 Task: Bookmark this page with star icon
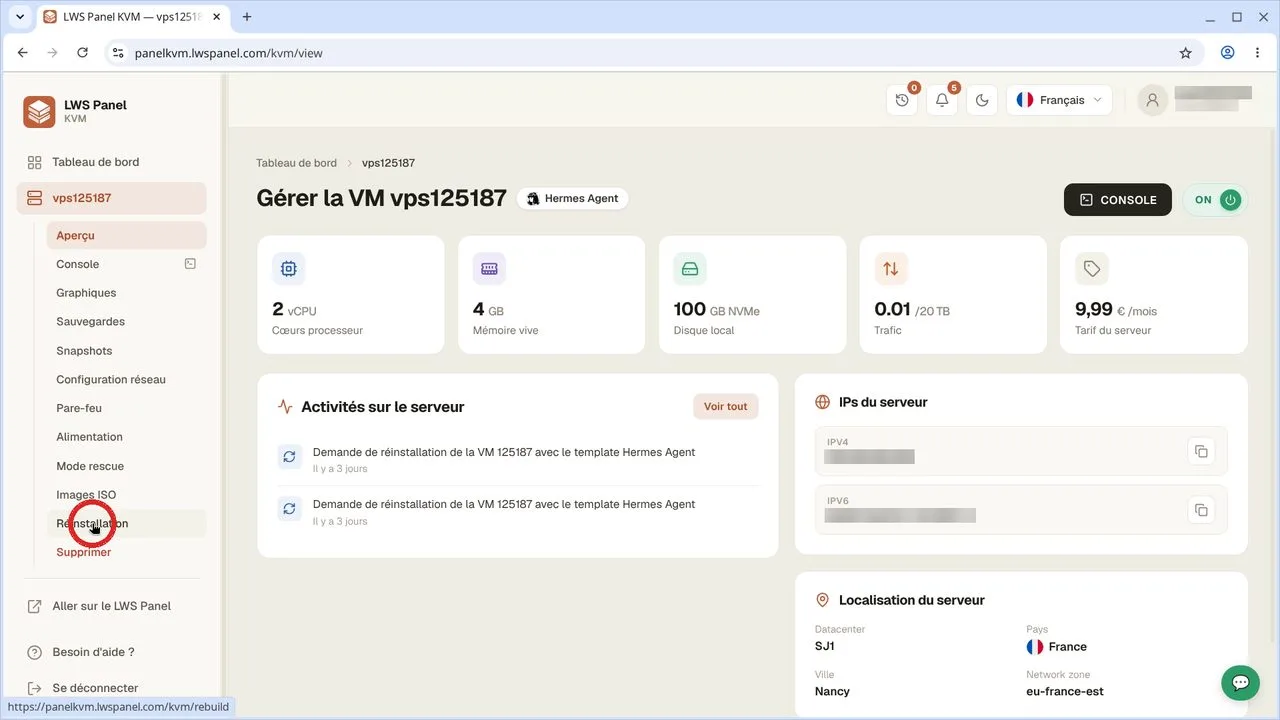click(x=1186, y=53)
